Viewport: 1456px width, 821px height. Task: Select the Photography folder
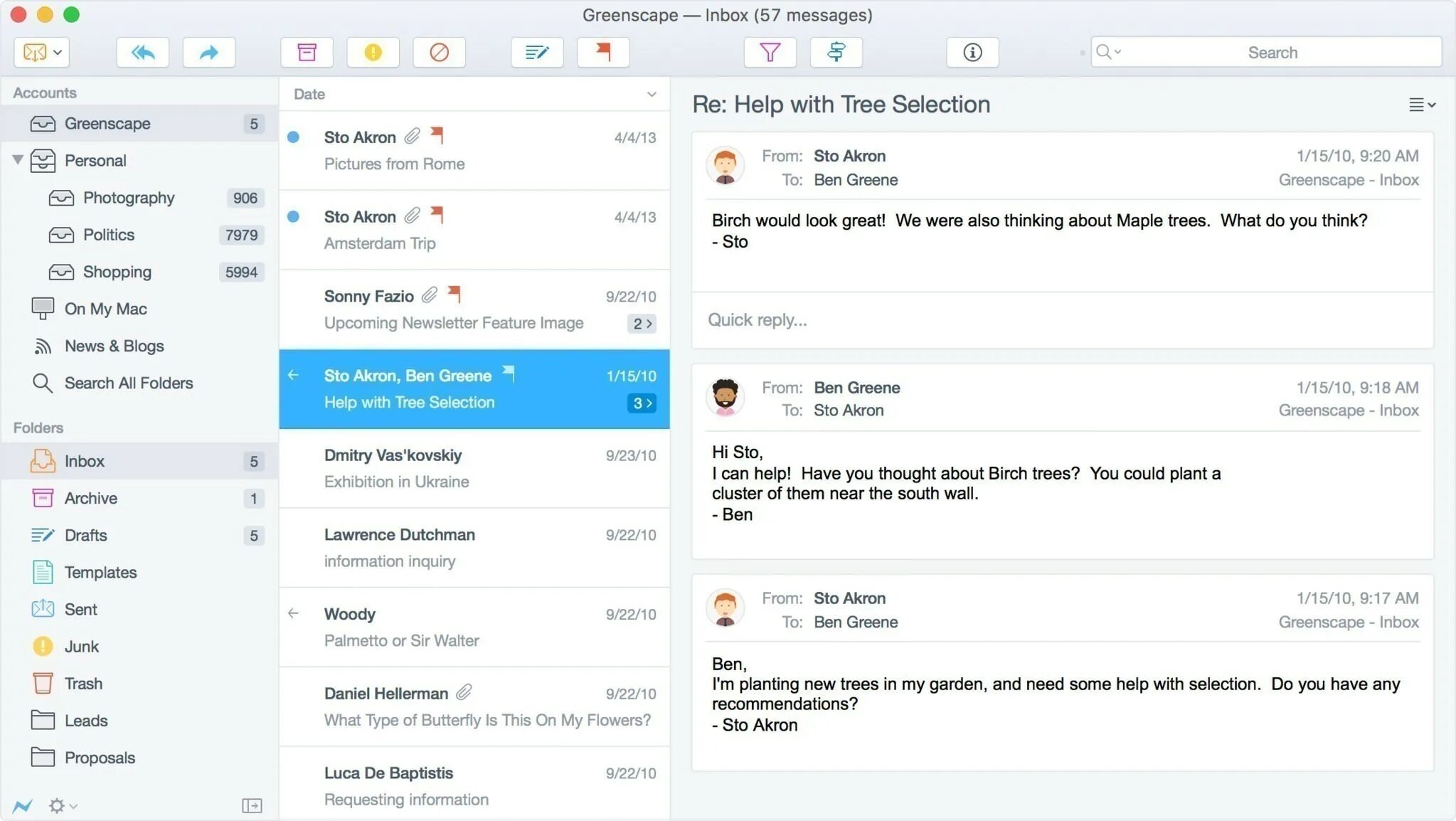click(x=128, y=197)
